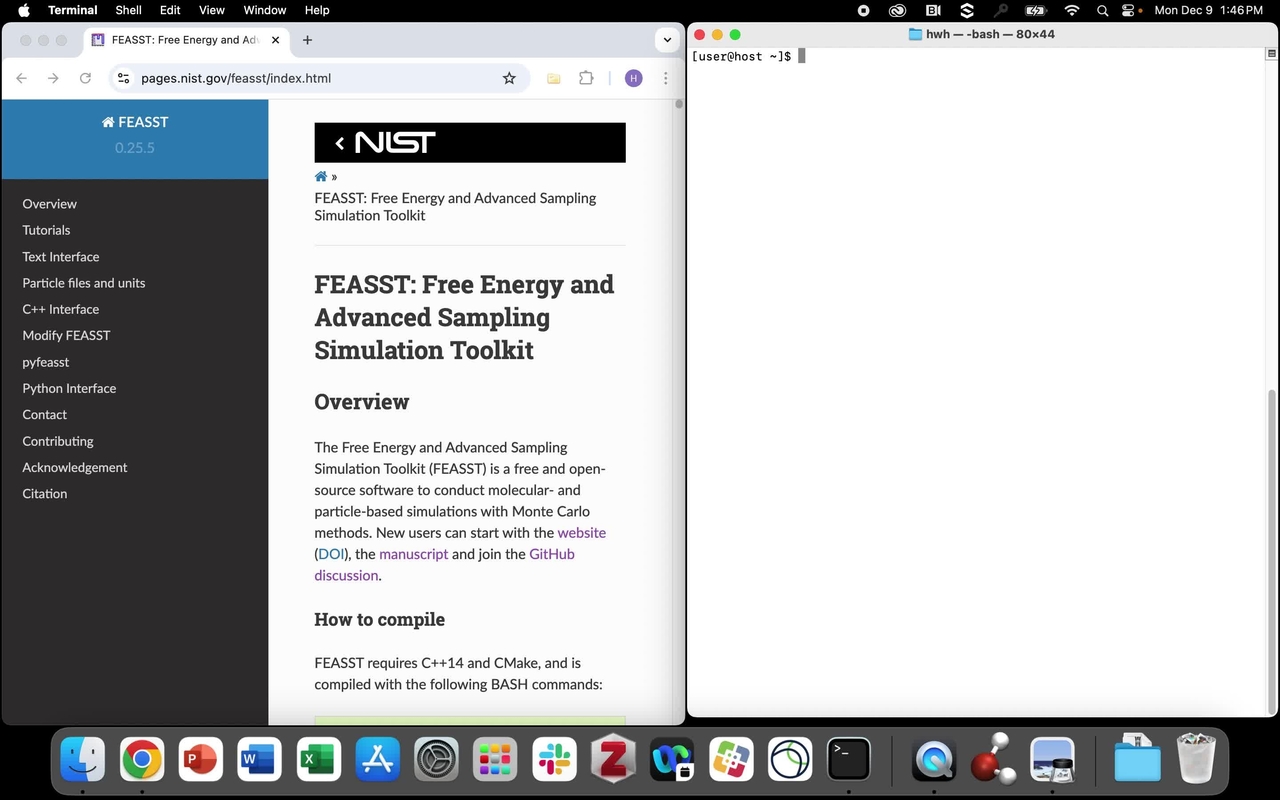Open Spotlight search in menu bar
The width and height of the screenshot is (1280, 800).
1102,10
